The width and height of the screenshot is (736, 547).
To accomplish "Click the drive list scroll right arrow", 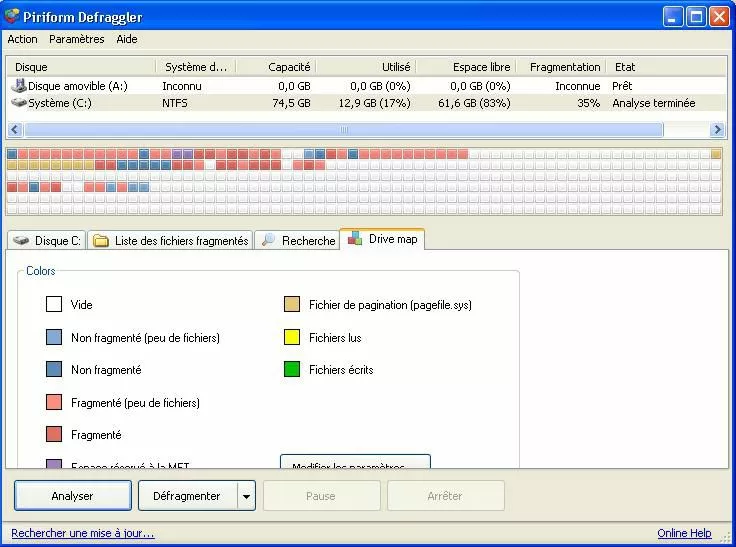I will (x=717, y=129).
